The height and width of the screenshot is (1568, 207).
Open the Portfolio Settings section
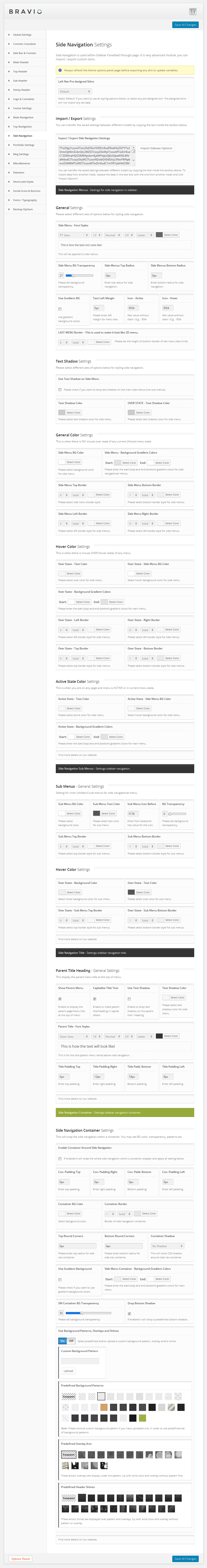(x=24, y=145)
